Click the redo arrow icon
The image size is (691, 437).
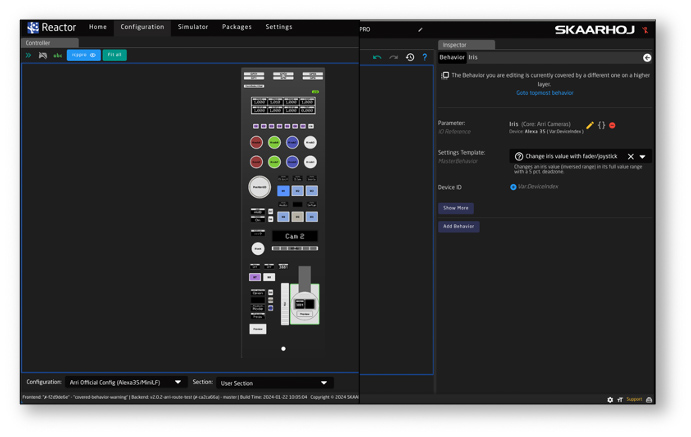(x=394, y=57)
